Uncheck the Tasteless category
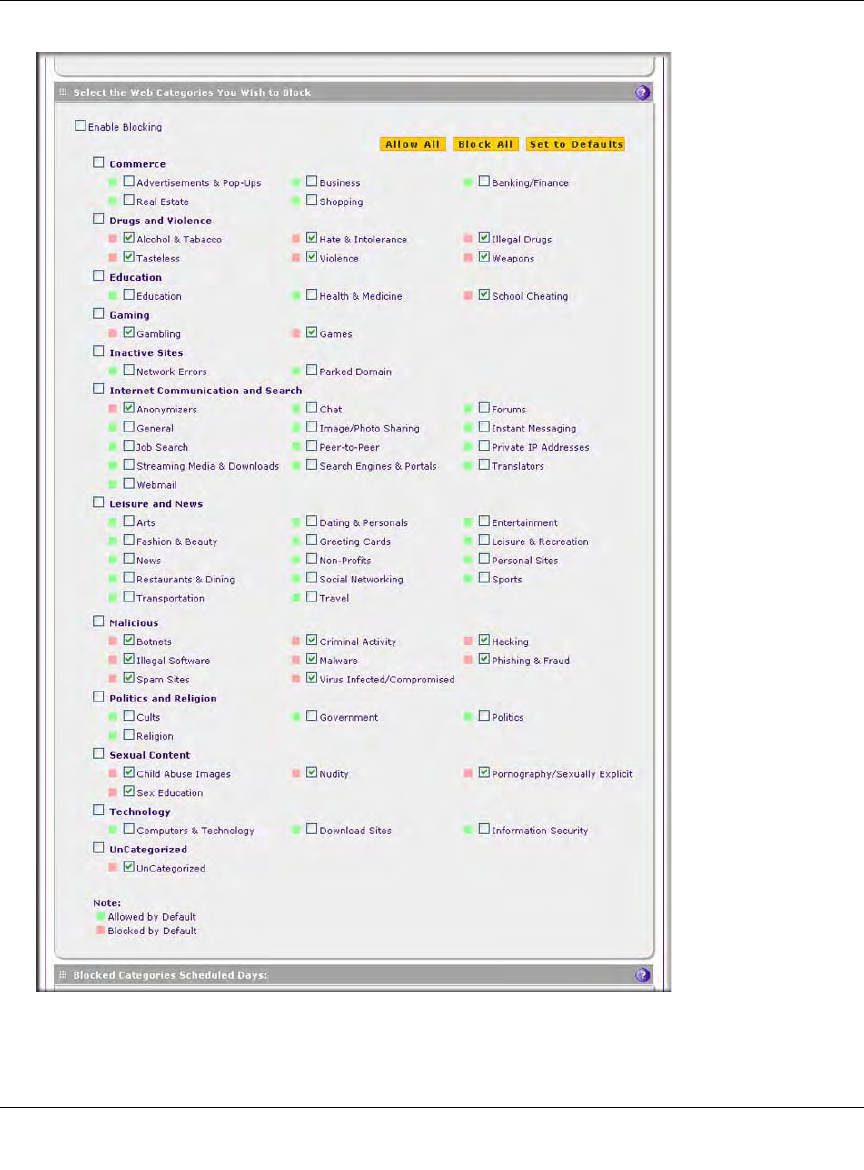Viewport: 864px width, 1170px height. point(129,257)
